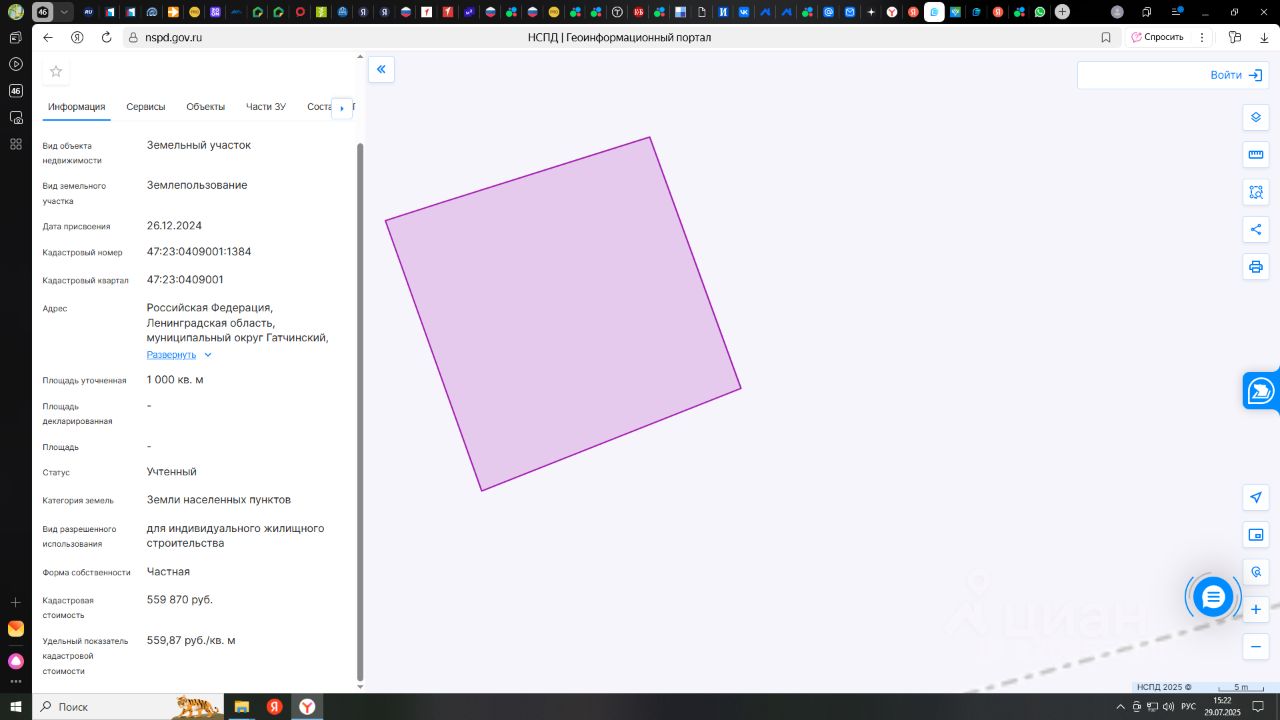This screenshot has height=720, width=1280.
Task: Zoom out with the minus button
Action: click(1256, 646)
